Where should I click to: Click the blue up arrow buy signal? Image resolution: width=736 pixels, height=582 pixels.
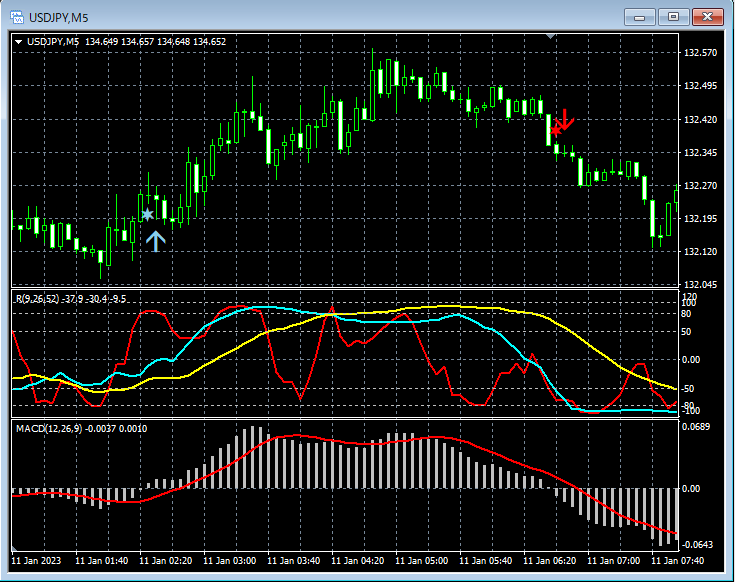(155, 240)
